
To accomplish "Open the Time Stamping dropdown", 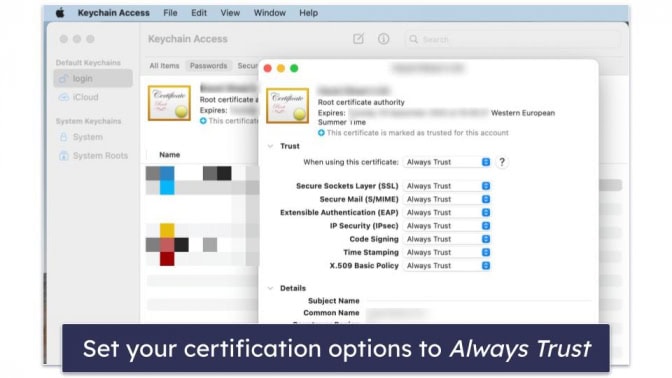I will [447, 252].
